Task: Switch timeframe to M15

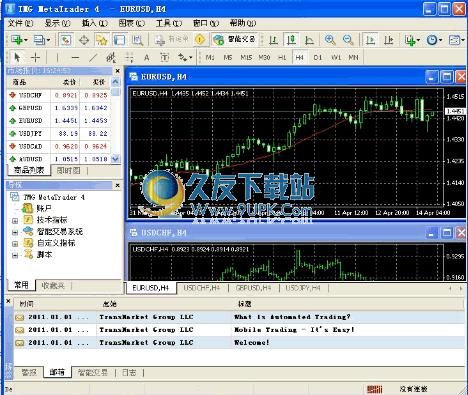Action: [246, 58]
